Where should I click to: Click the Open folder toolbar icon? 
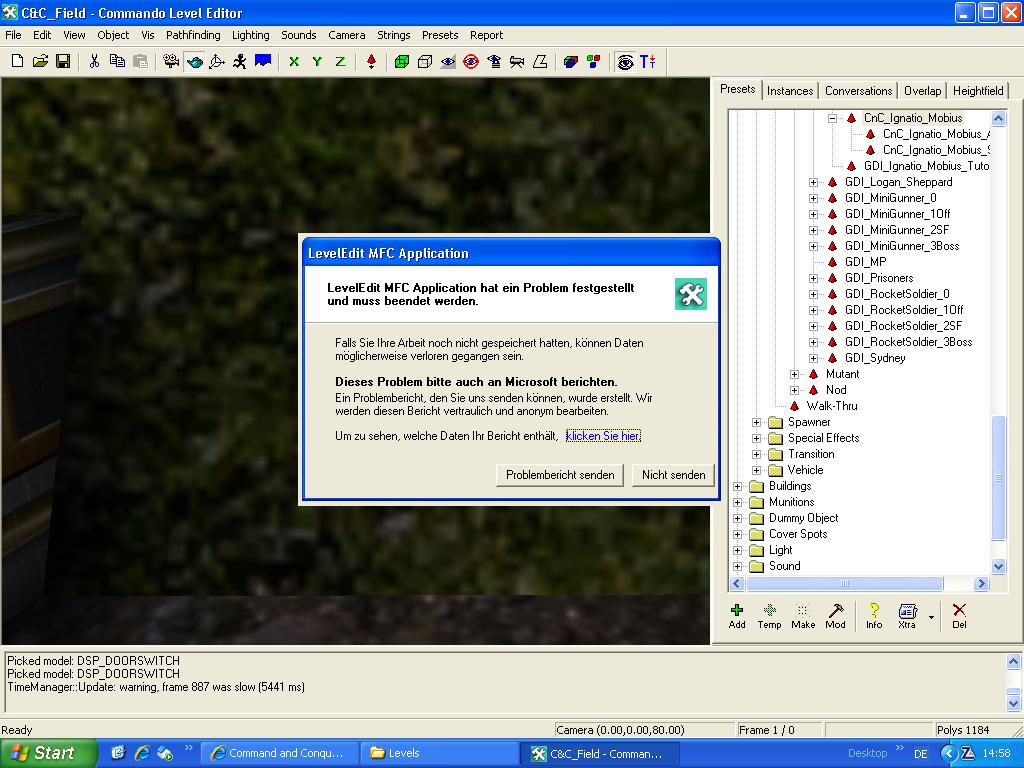pos(40,62)
